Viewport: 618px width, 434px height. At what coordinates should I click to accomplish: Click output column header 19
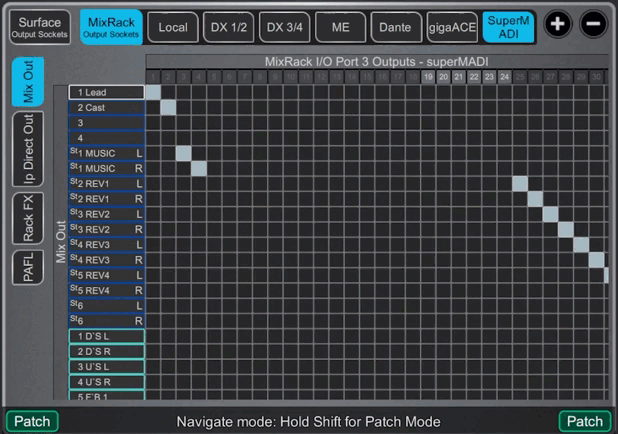(428, 77)
